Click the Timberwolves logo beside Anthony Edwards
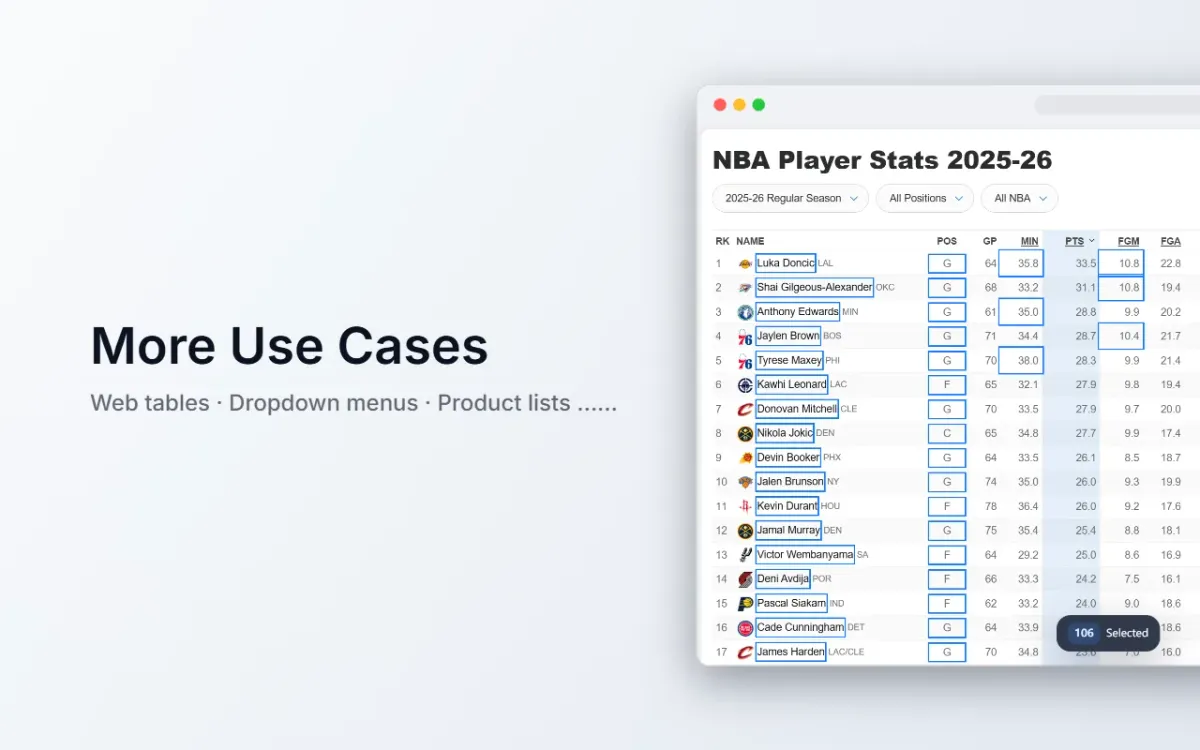Image resolution: width=1200 pixels, height=750 pixels. tap(745, 312)
